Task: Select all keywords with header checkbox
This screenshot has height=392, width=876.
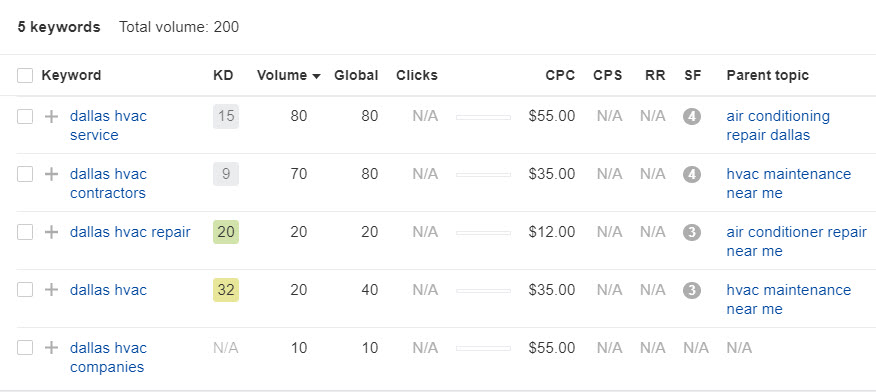Action: (25, 75)
